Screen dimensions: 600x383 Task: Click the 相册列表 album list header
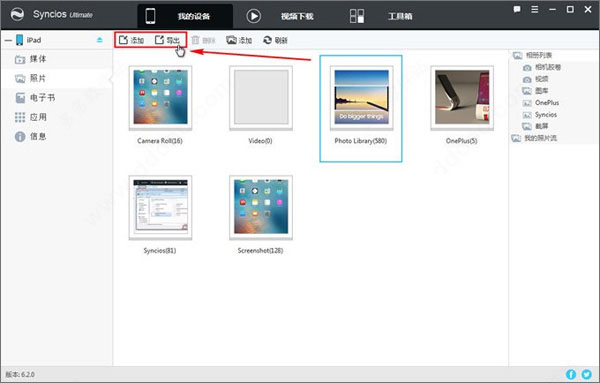(532, 55)
